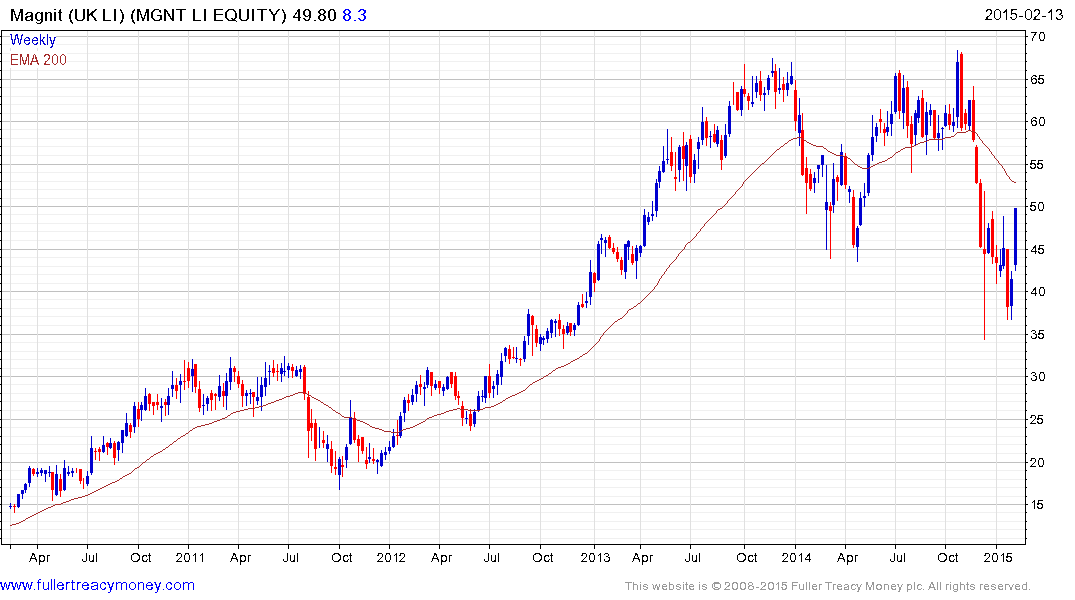Image resolution: width=1075 pixels, height=600 pixels.
Task: Select the 50 price axis label
Action: (x=1037, y=207)
